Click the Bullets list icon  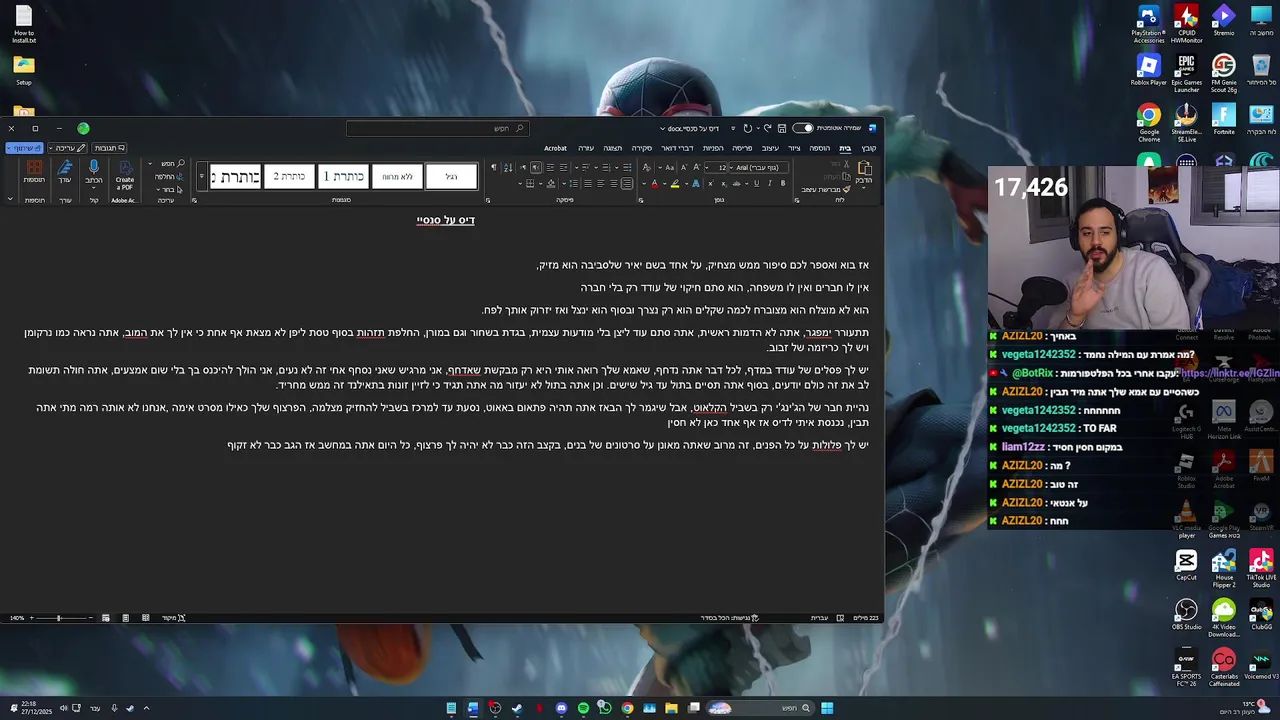tap(627, 168)
